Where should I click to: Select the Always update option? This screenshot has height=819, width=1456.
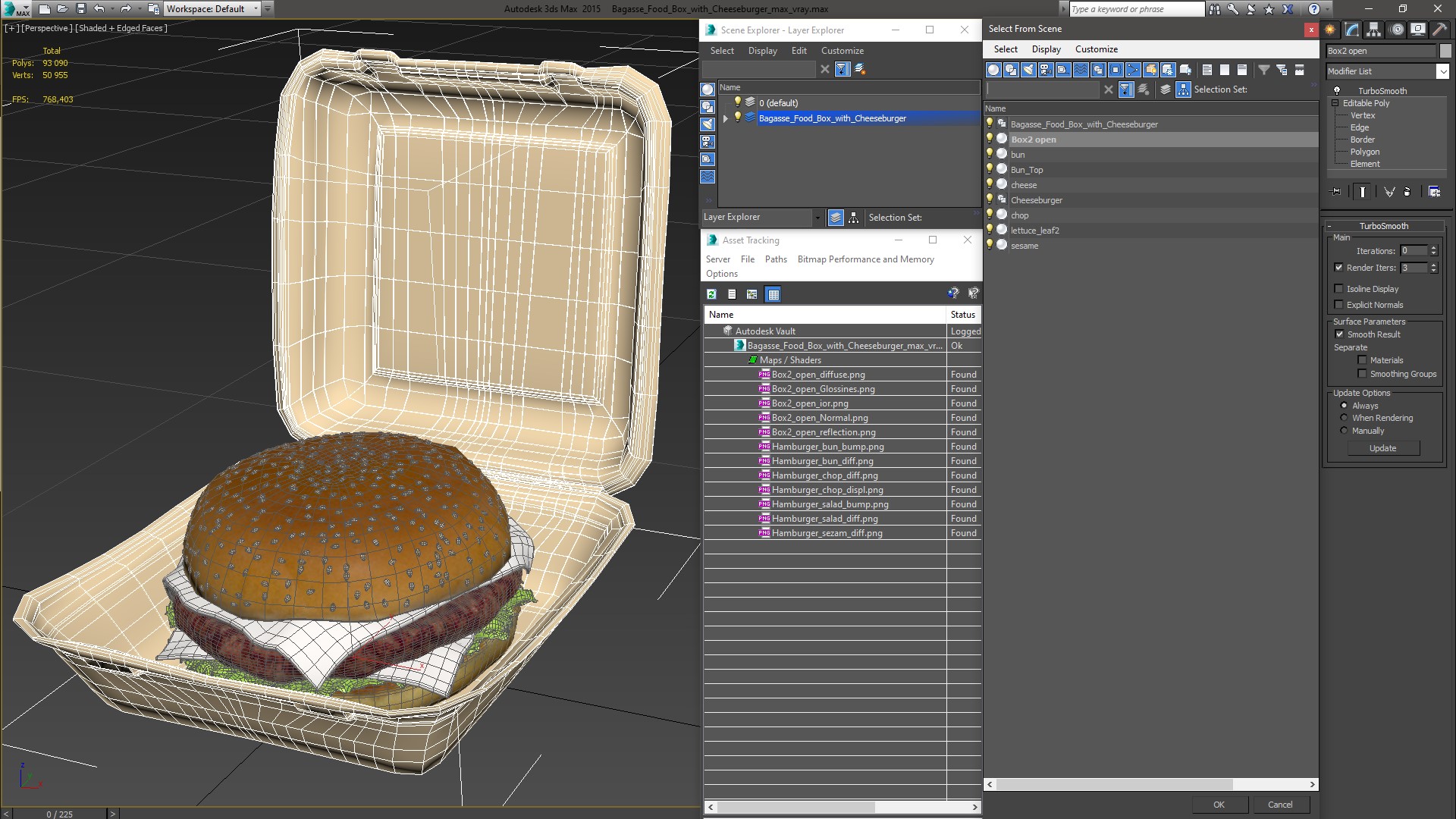[x=1344, y=406]
